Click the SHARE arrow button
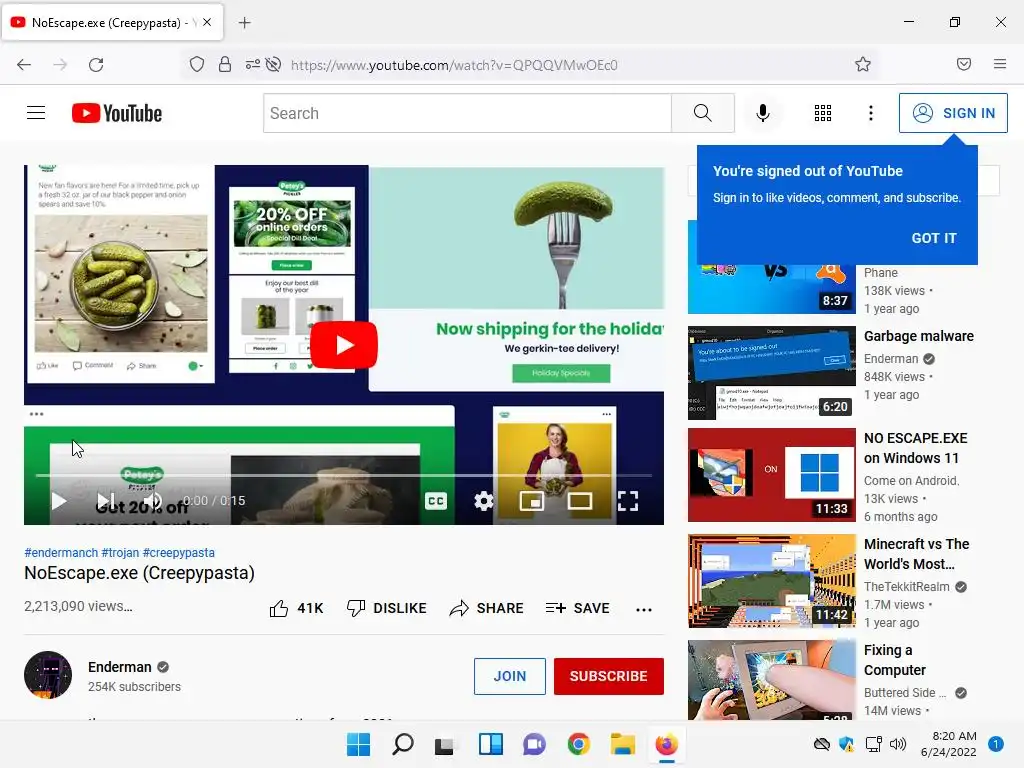The height and width of the screenshot is (768, 1024). pyautogui.click(x=486, y=608)
